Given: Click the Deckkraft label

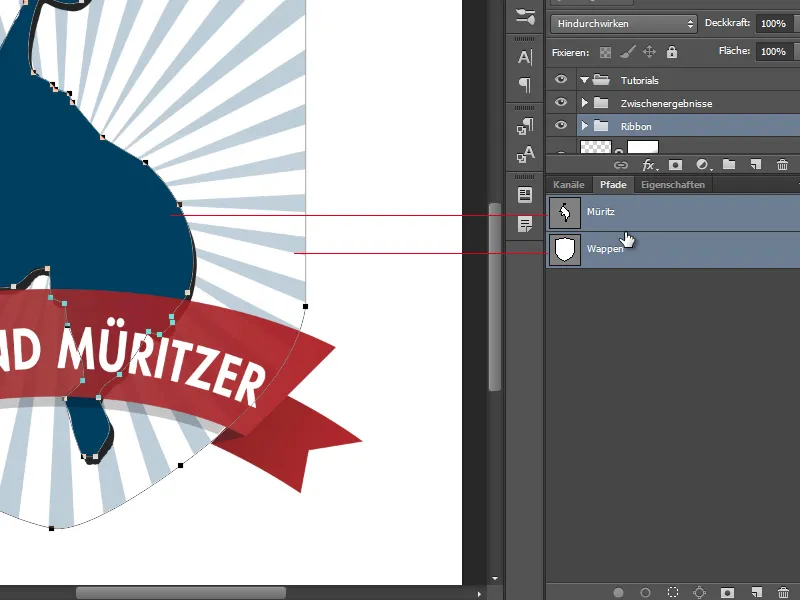Looking at the screenshot, I should pyautogui.click(x=727, y=23).
